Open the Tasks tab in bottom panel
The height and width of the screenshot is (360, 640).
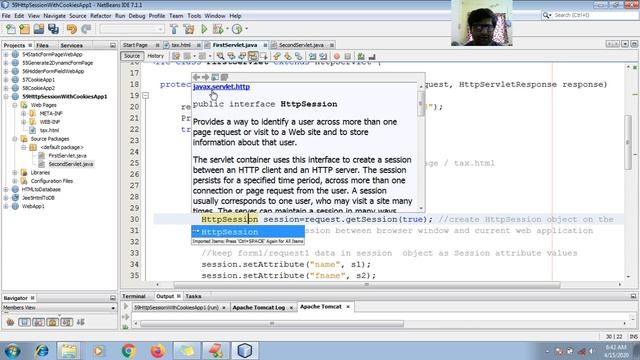pyautogui.click(x=193, y=296)
